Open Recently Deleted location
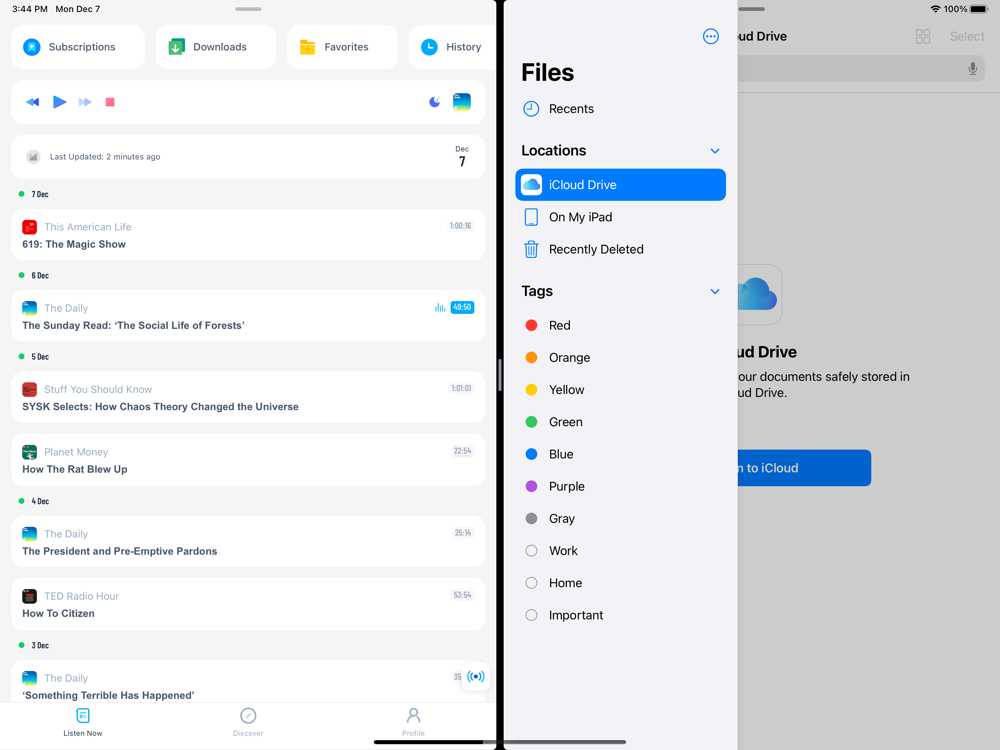This screenshot has width=1000, height=750. pos(621,249)
